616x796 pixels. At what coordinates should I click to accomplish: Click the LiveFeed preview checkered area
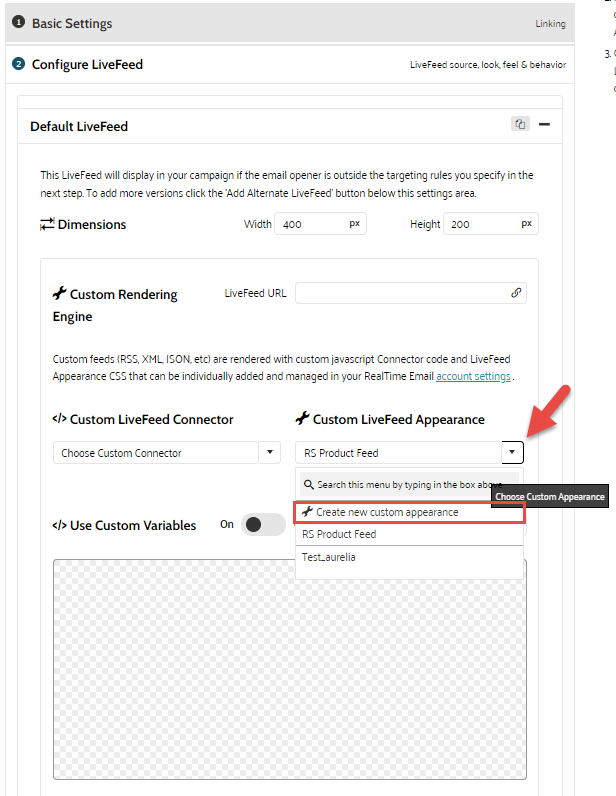[x=289, y=669]
